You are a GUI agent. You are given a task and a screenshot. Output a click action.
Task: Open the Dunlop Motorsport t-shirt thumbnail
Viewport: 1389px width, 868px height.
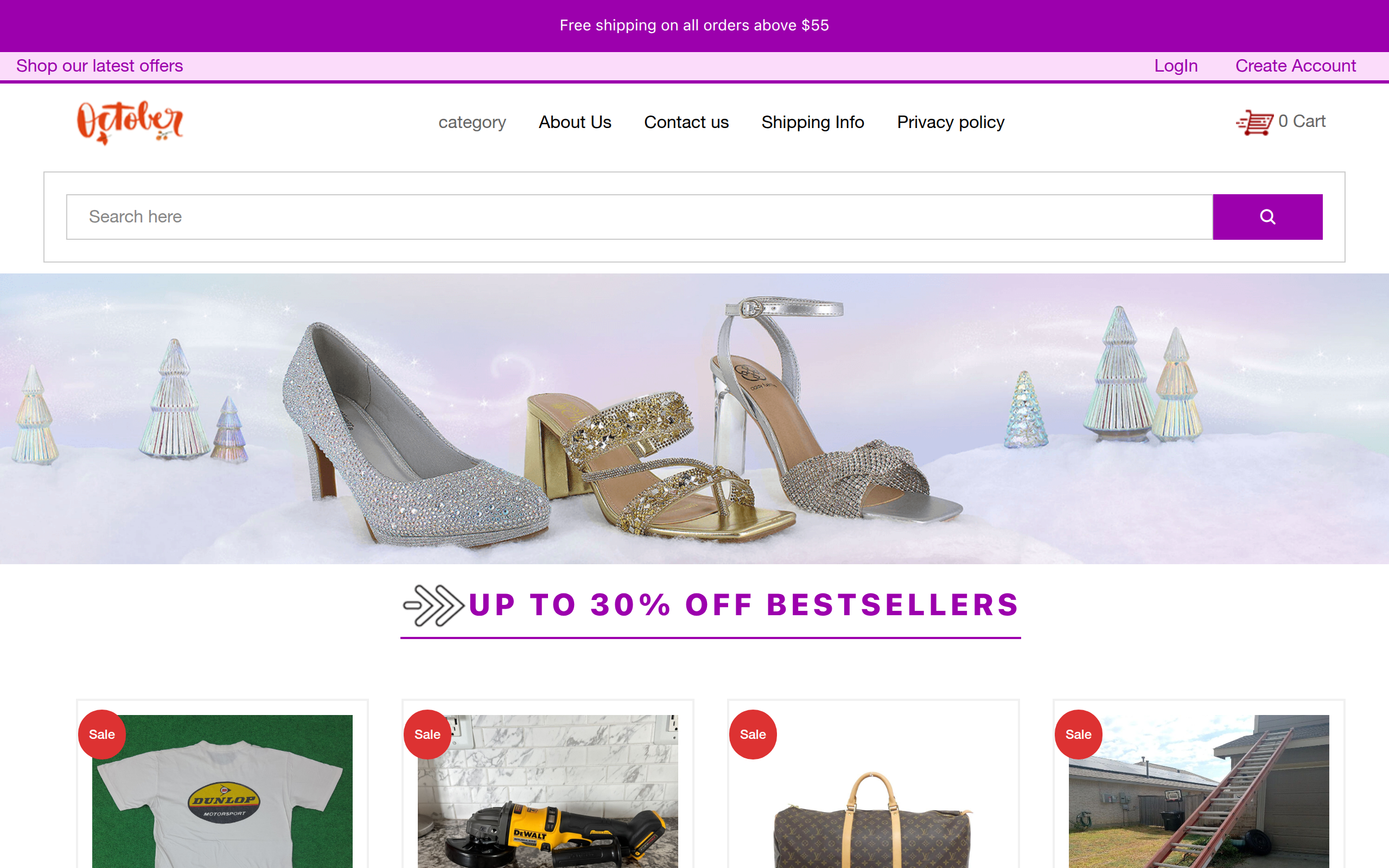pyautogui.click(x=222, y=791)
